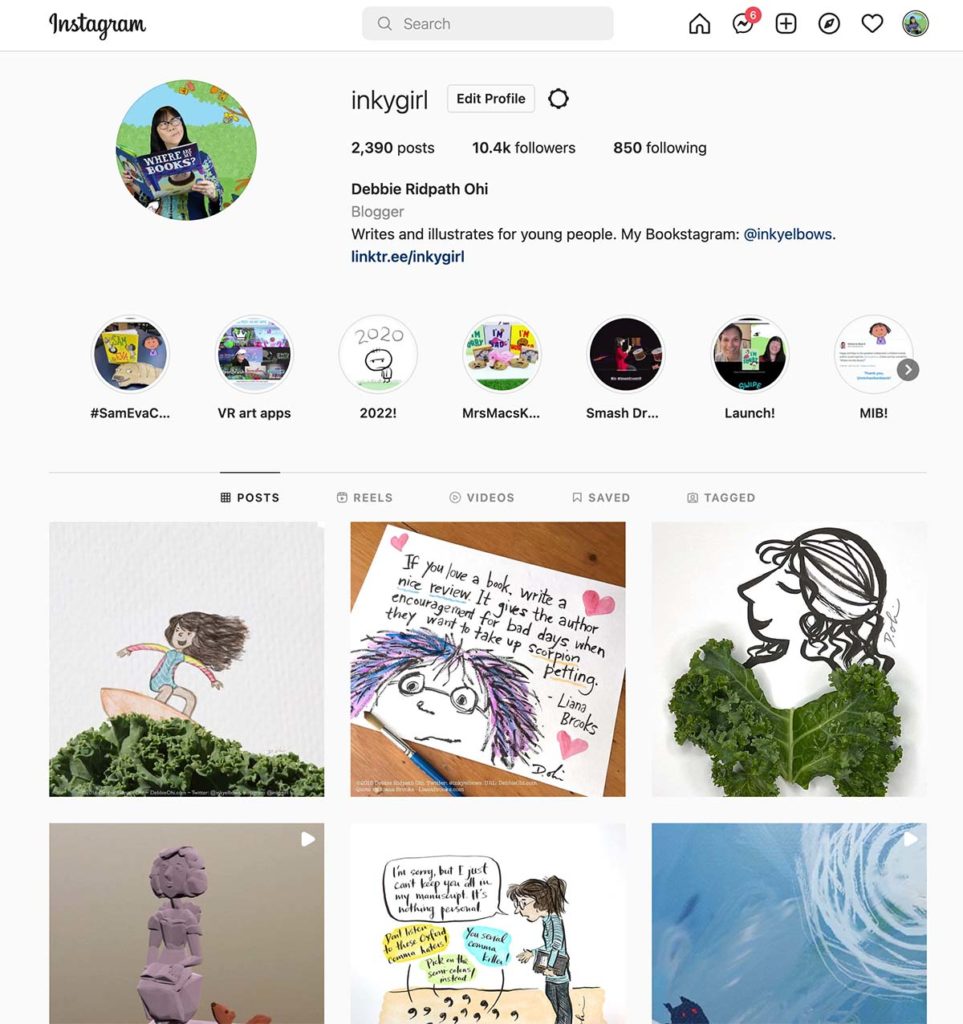Click the Edit Profile button
This screenshot has height=1024, width=963.
pyautogui.click(x=491, y=99)
